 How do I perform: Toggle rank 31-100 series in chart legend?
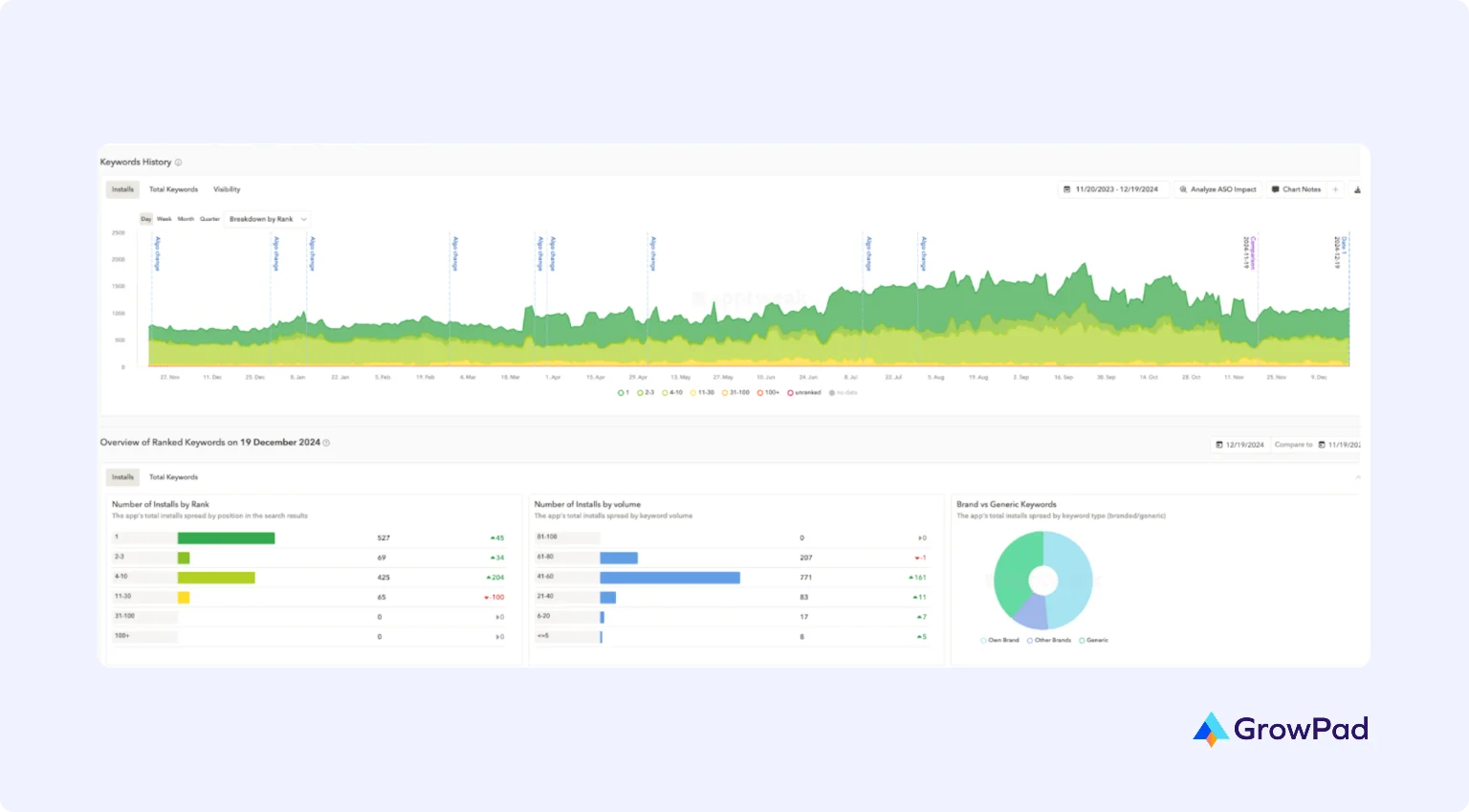click(x=735, y=393)
